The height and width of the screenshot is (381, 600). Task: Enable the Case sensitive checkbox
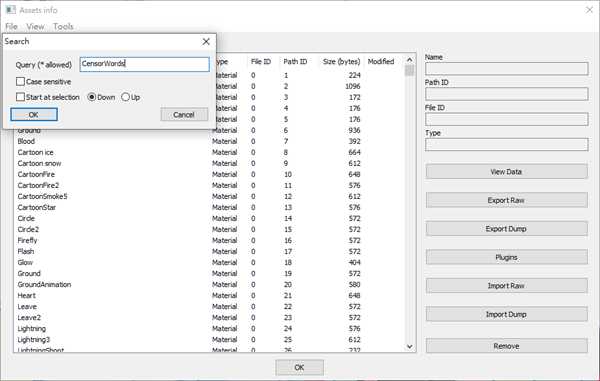(x=21, y=81)
